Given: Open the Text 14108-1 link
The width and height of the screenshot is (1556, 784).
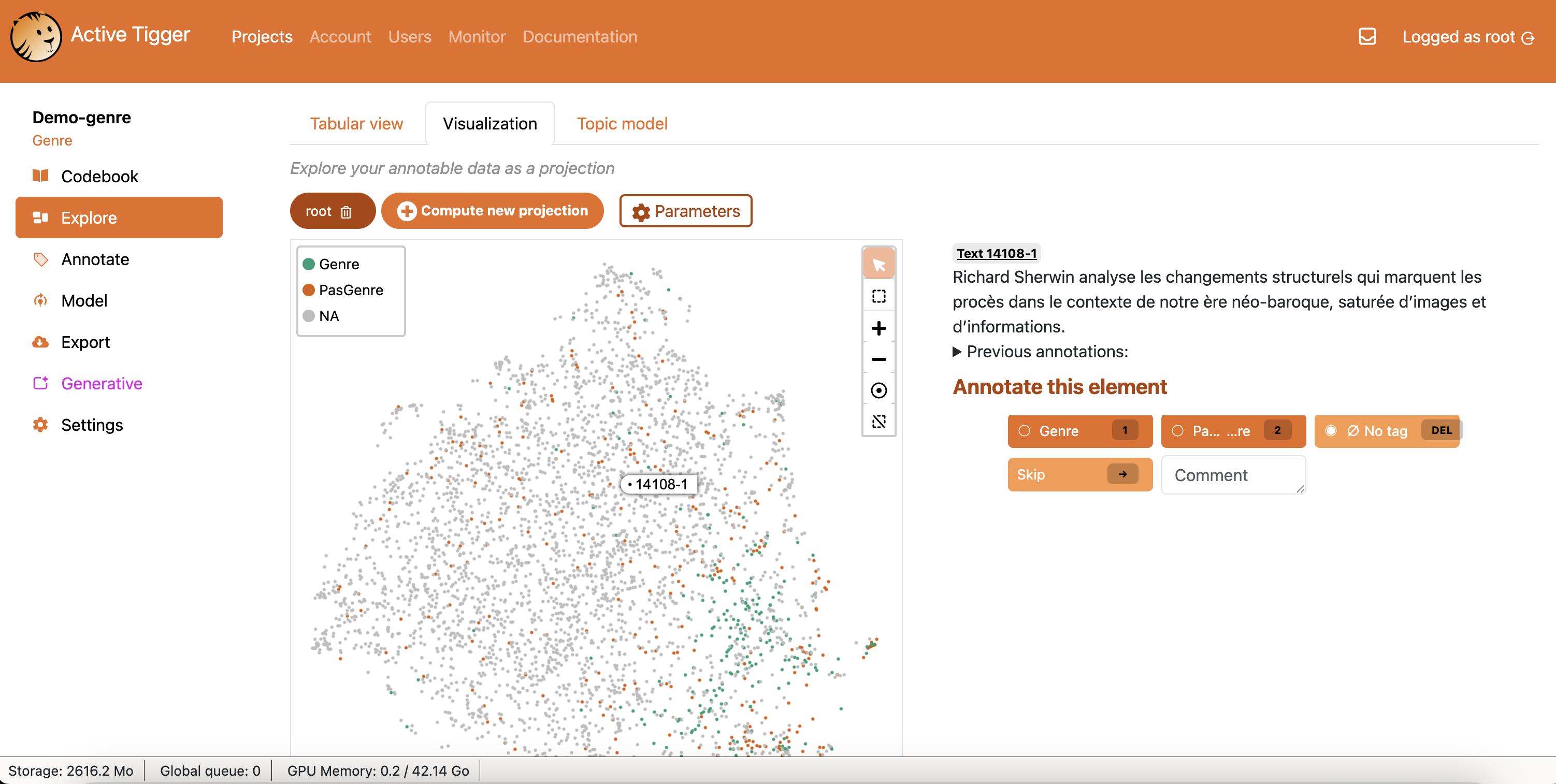Looking at the screenshot, I should pyautogui.click(x=996, y=253).
